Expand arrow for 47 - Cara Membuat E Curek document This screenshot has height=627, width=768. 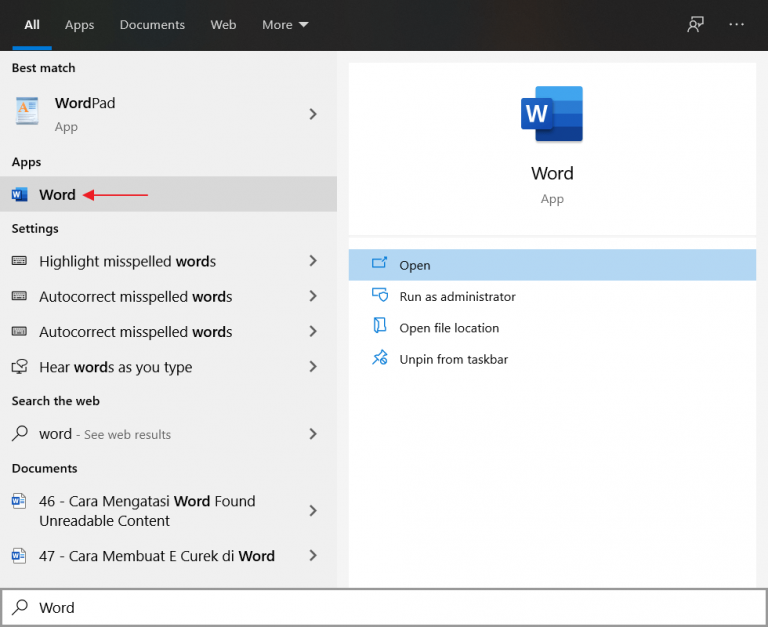click(313, 555)
